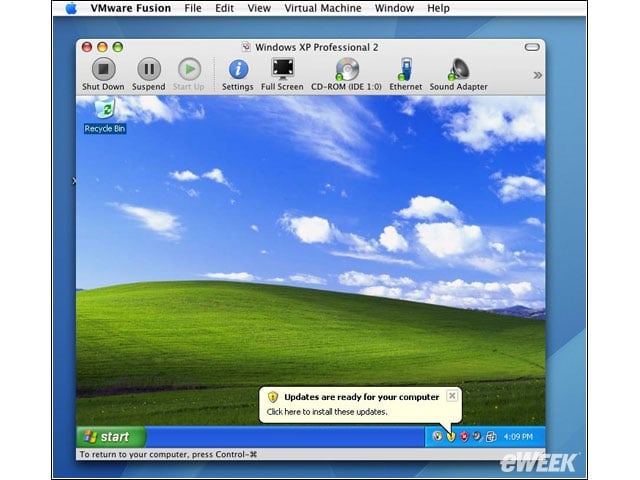Click the CD-ROM (IDE 1:0) device icon
The height and width of the screenshot is (480, 640).
point(346,74)
